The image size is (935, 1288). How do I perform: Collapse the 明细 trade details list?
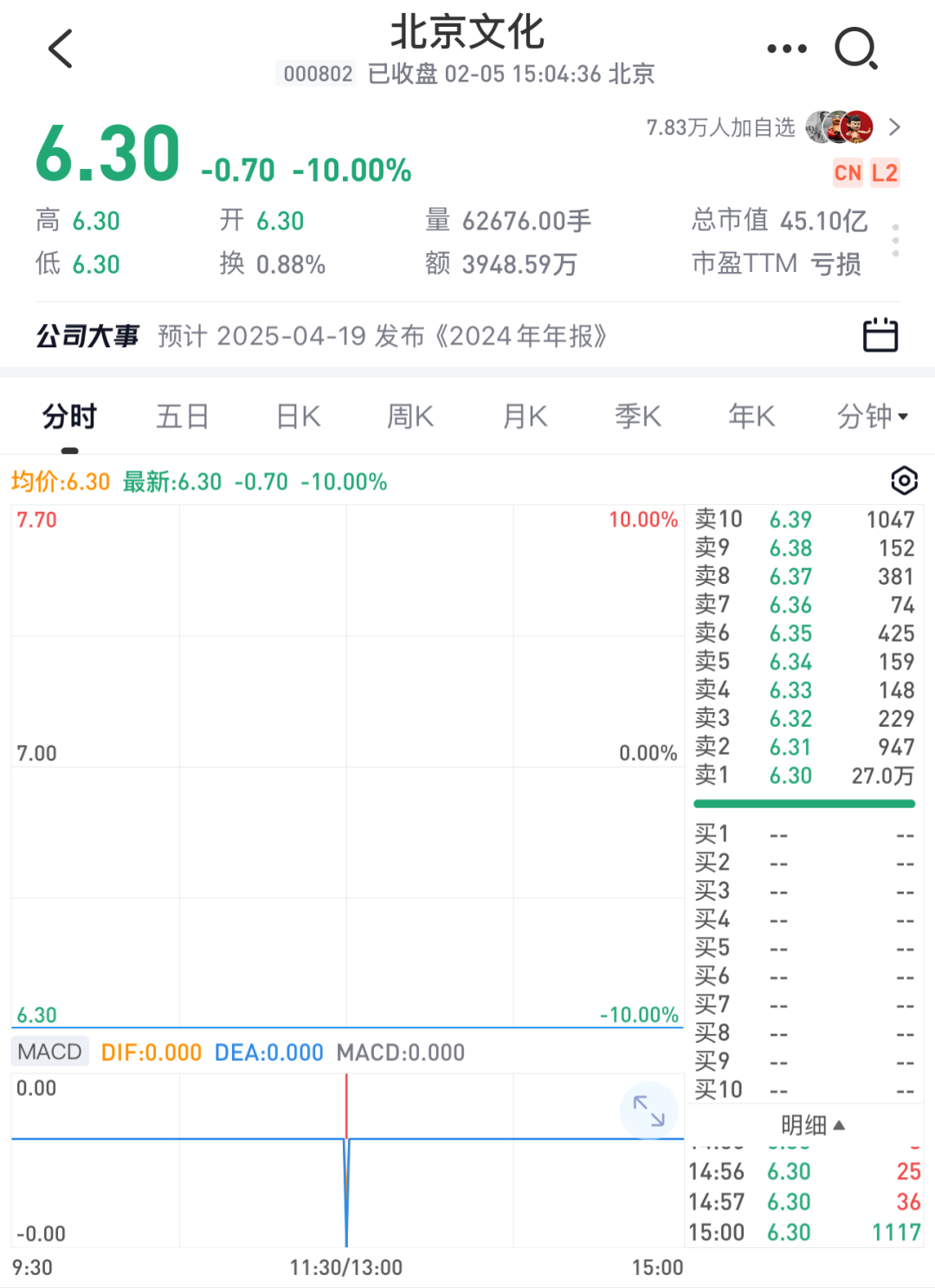pos(812,1124)
